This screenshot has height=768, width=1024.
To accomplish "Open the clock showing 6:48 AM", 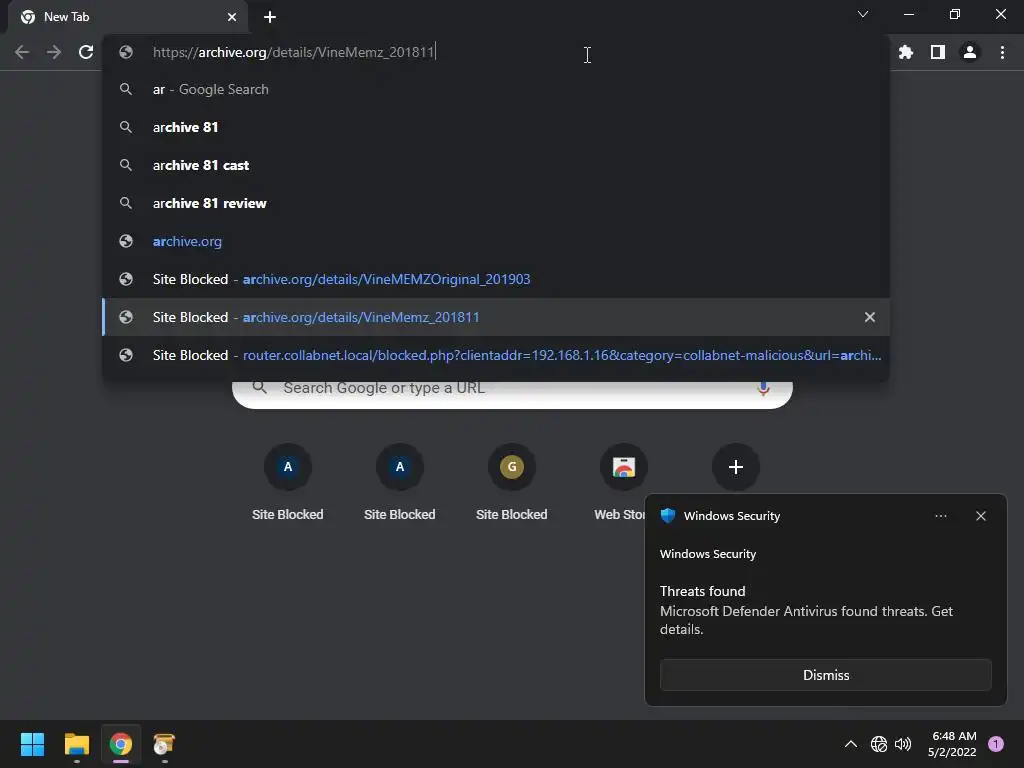I will [x=953, y=744].
